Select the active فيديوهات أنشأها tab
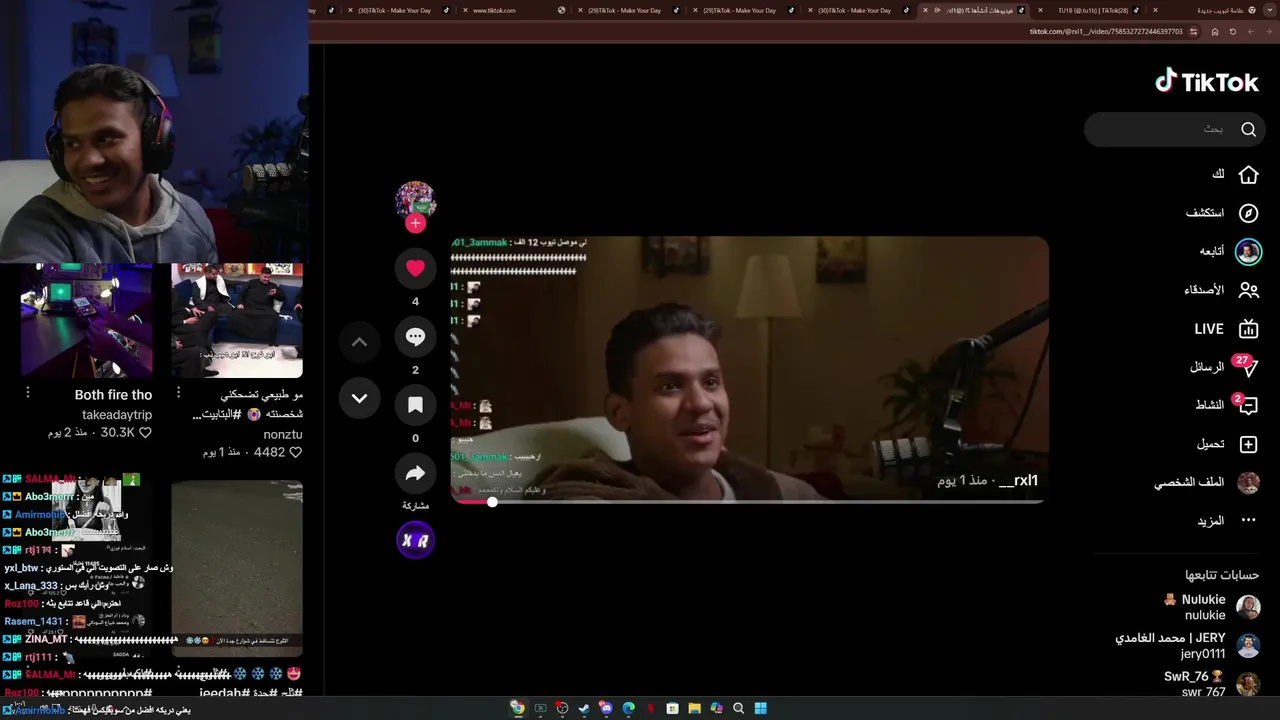 [x=975, y=10]
